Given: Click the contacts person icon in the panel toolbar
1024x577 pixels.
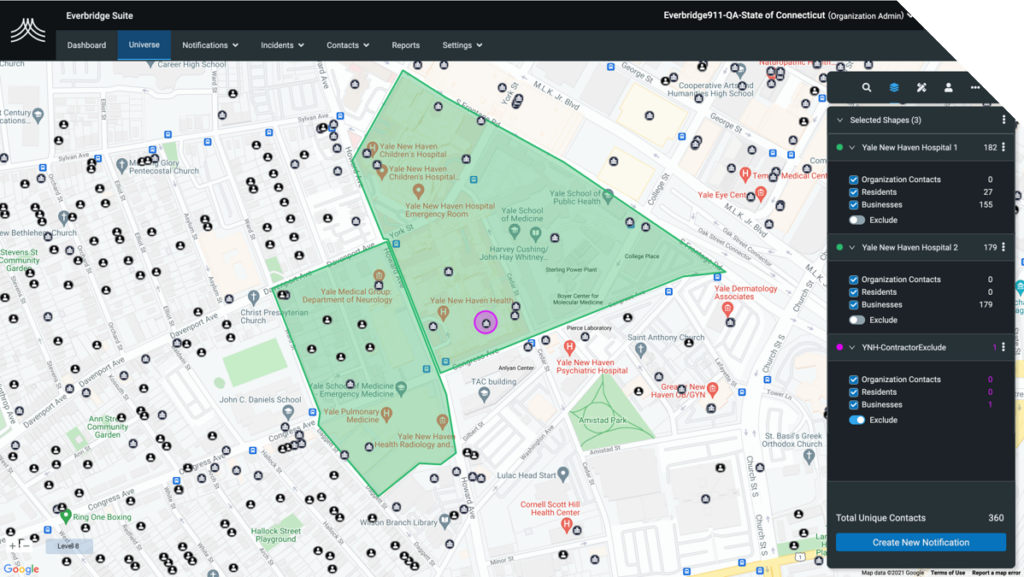Looking at the screenshot, I should (x=948, y=87).
